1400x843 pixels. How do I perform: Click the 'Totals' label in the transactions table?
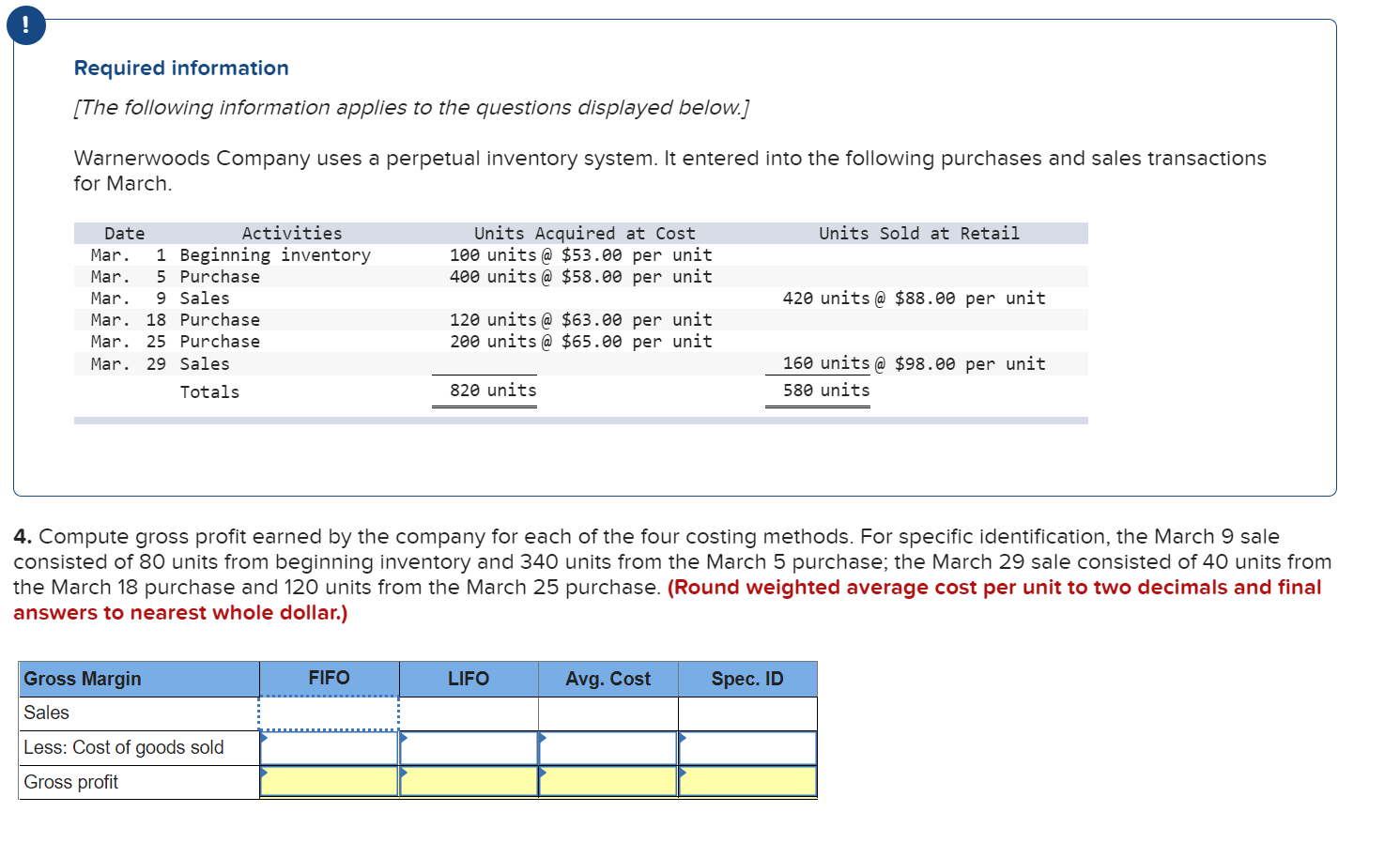coord(209,392)
